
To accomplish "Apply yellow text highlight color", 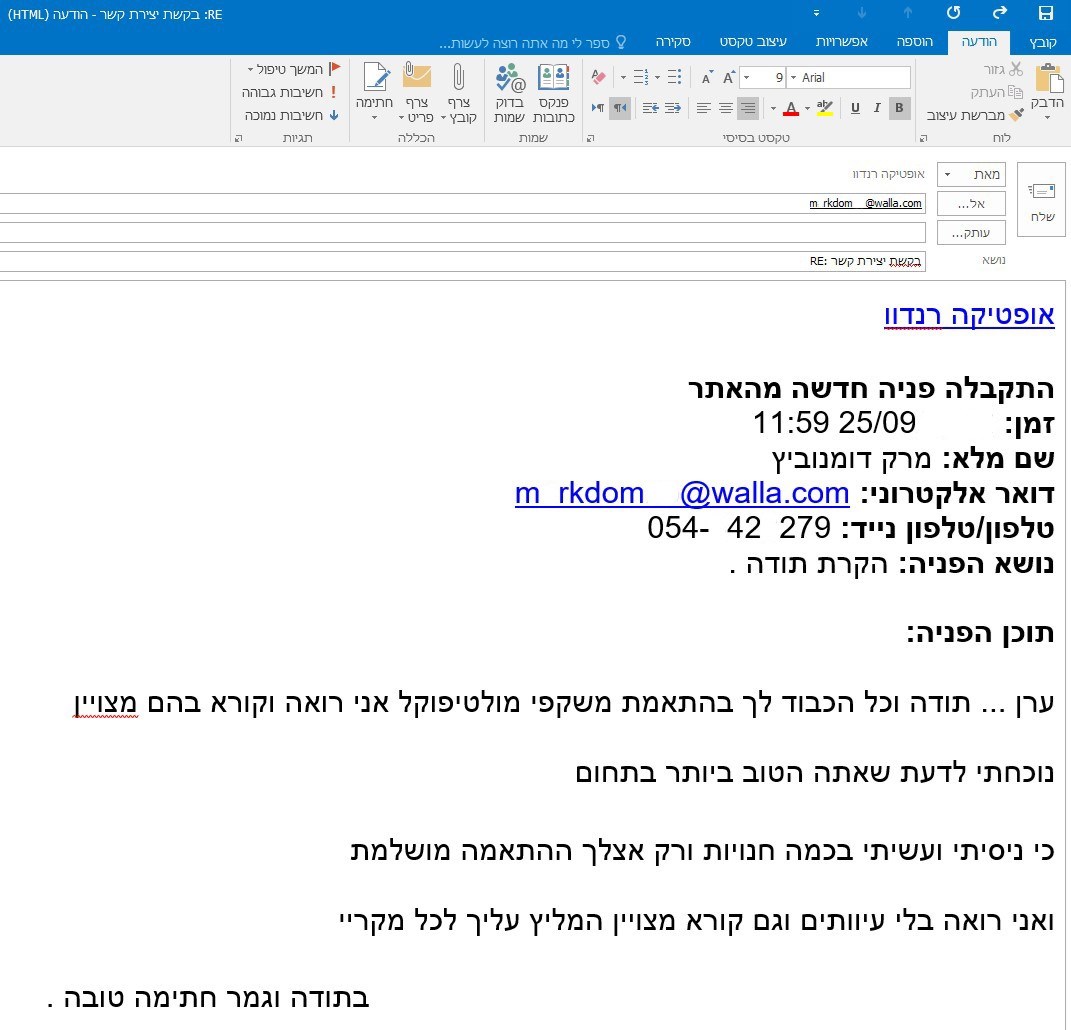I will coord(824,108).
